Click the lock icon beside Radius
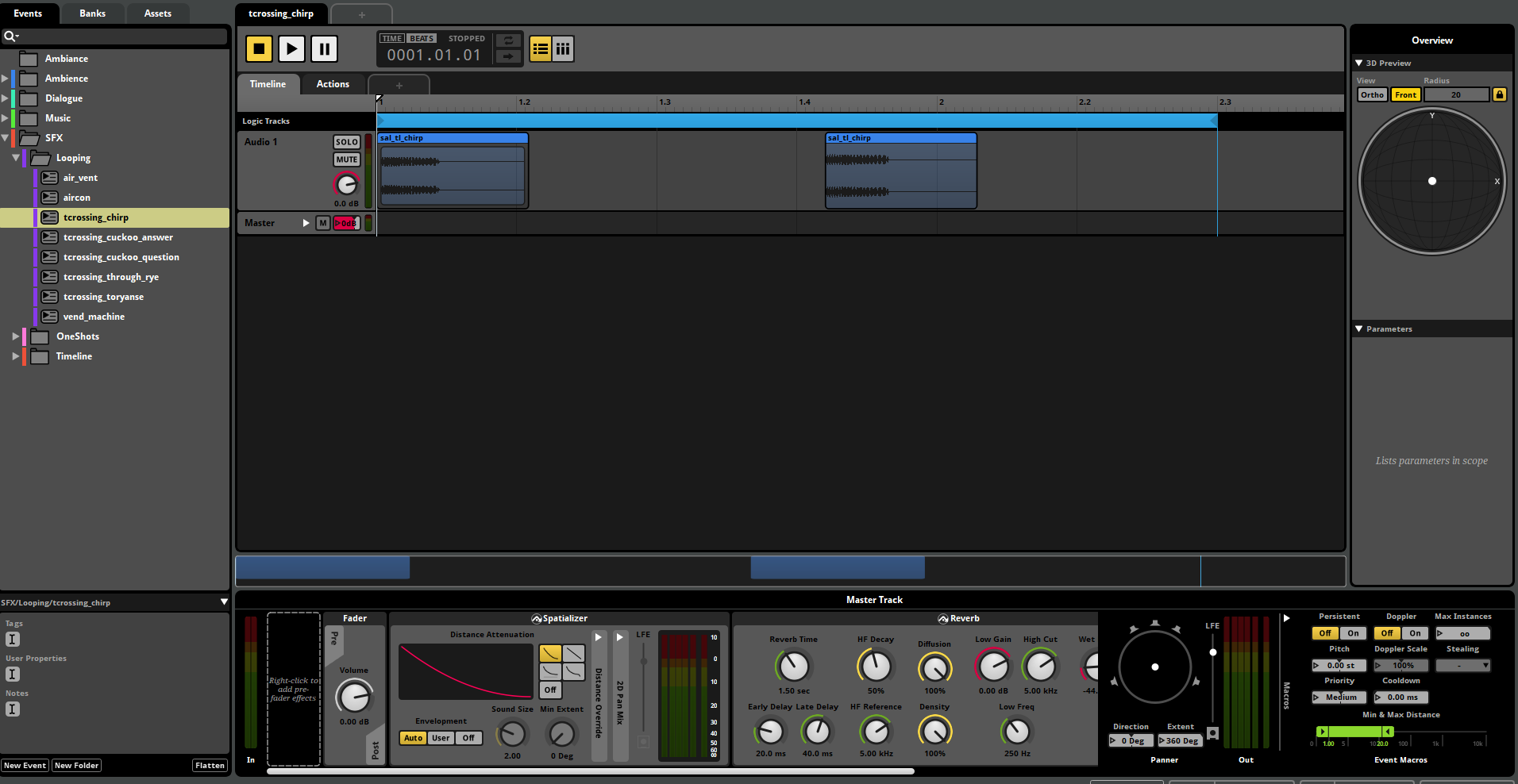 tap(1499, 94)
